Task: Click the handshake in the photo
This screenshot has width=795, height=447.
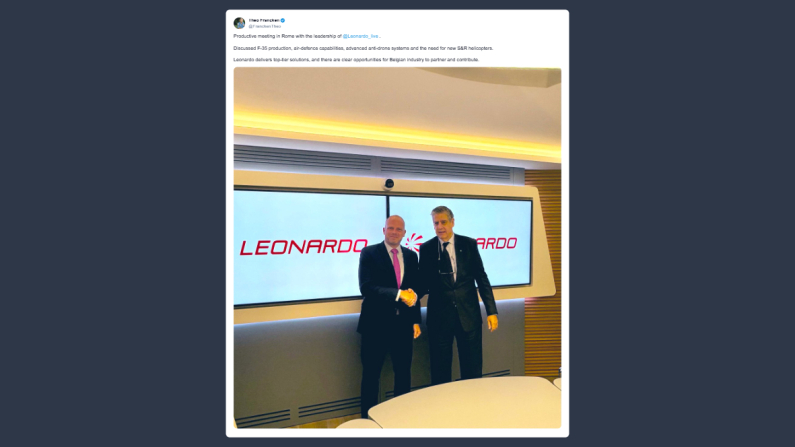Action: [408, 297]
